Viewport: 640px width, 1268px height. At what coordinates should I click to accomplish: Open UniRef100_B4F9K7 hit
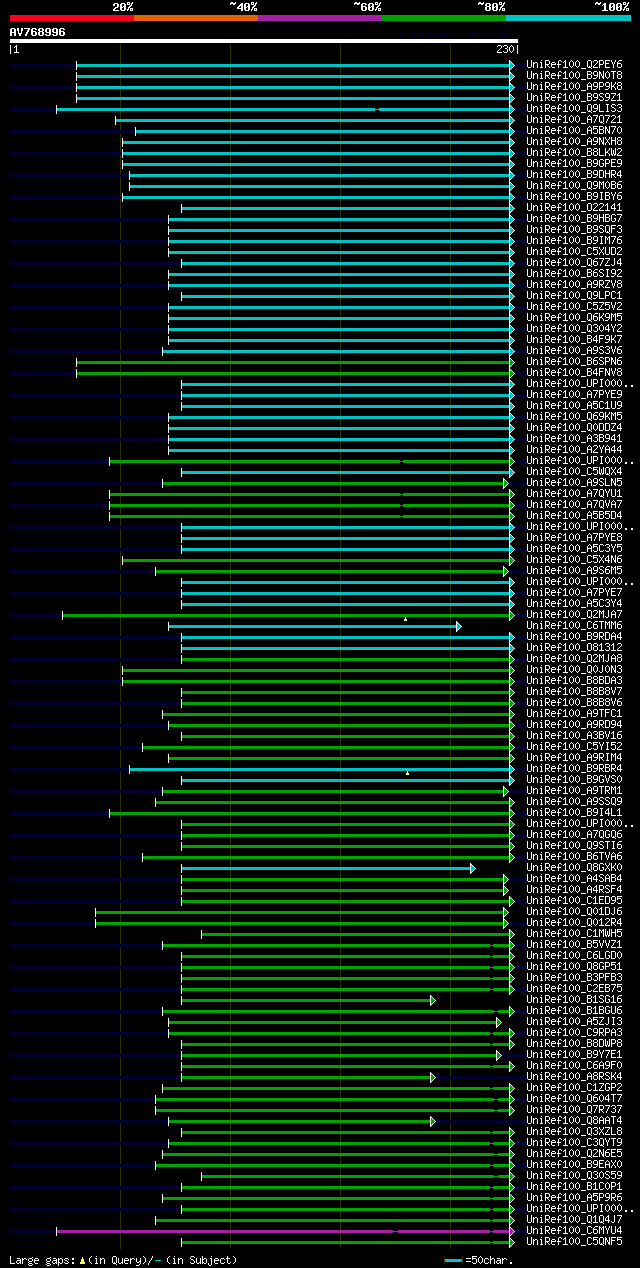coord(574,340)
